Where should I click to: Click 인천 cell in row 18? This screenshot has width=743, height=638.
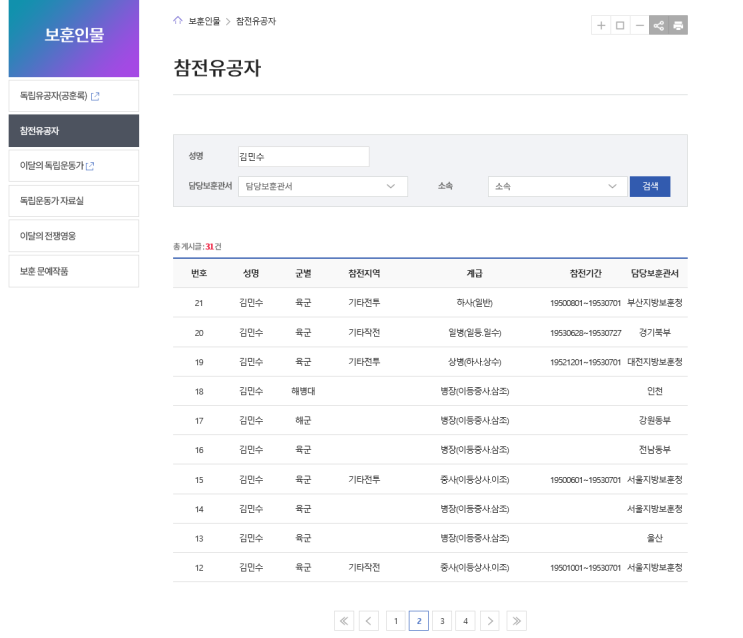pos(654,391)
